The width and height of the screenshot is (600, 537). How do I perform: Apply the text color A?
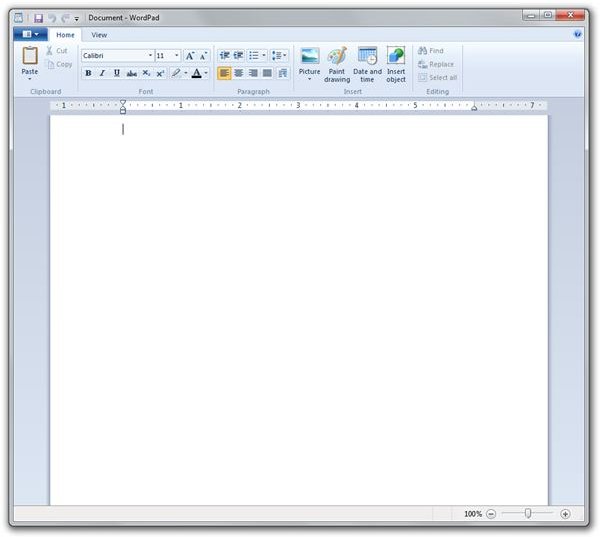click(x=196, y=73)
